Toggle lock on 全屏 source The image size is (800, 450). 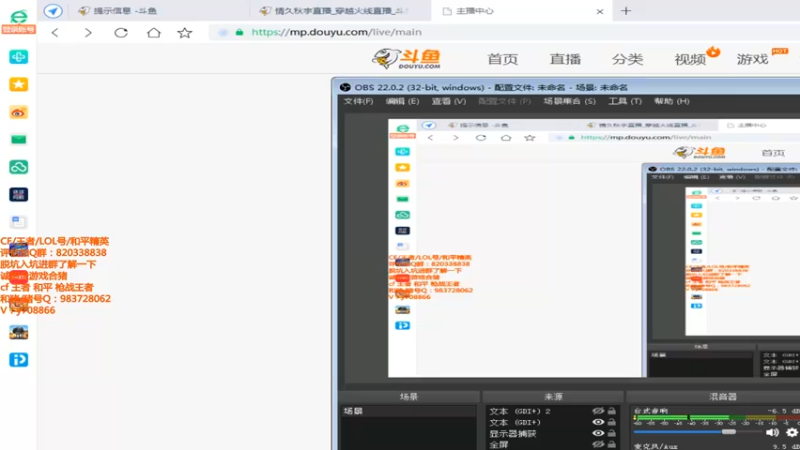coord(611,444)
